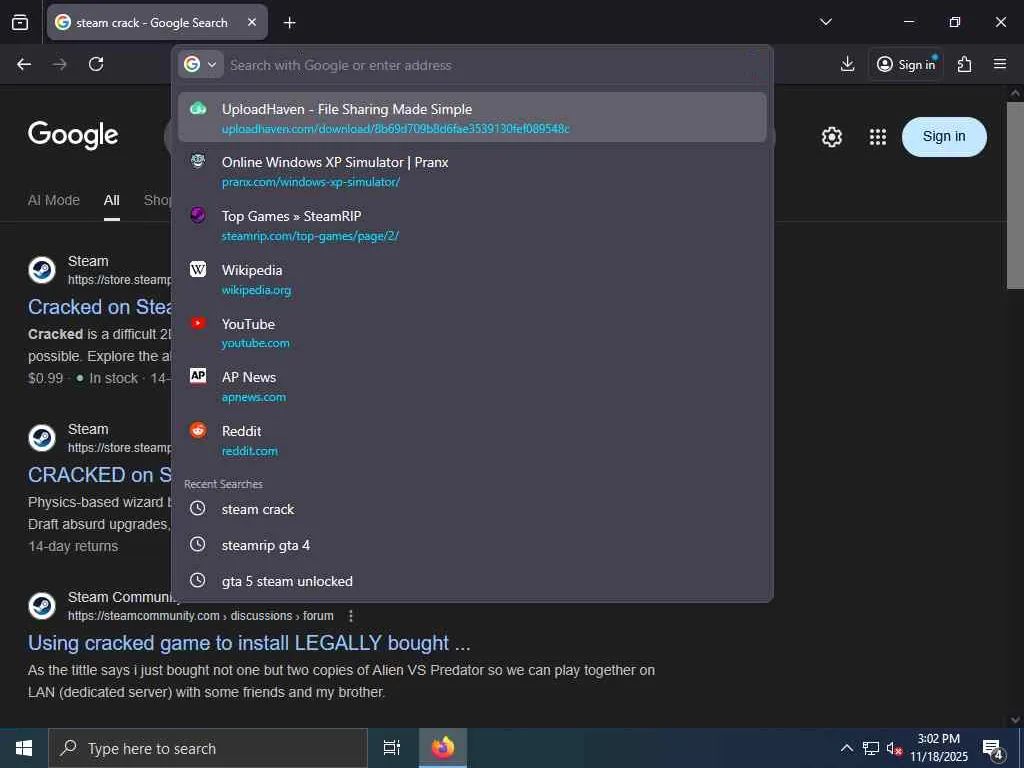This screenshot has height=768, width=1024.
Task: Open the Extensions puzzle icon
Action: pos(965,64)
